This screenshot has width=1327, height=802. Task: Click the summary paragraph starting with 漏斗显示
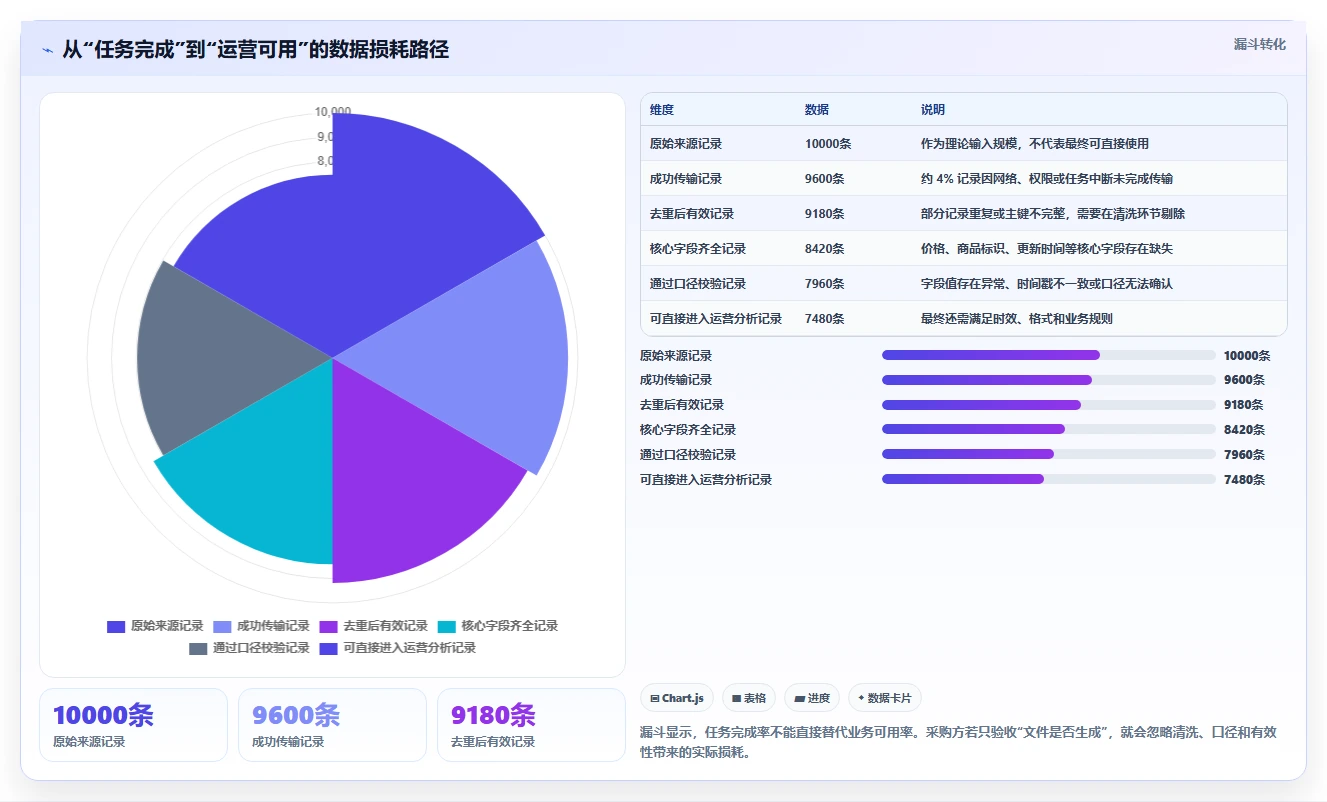point(958,743)
